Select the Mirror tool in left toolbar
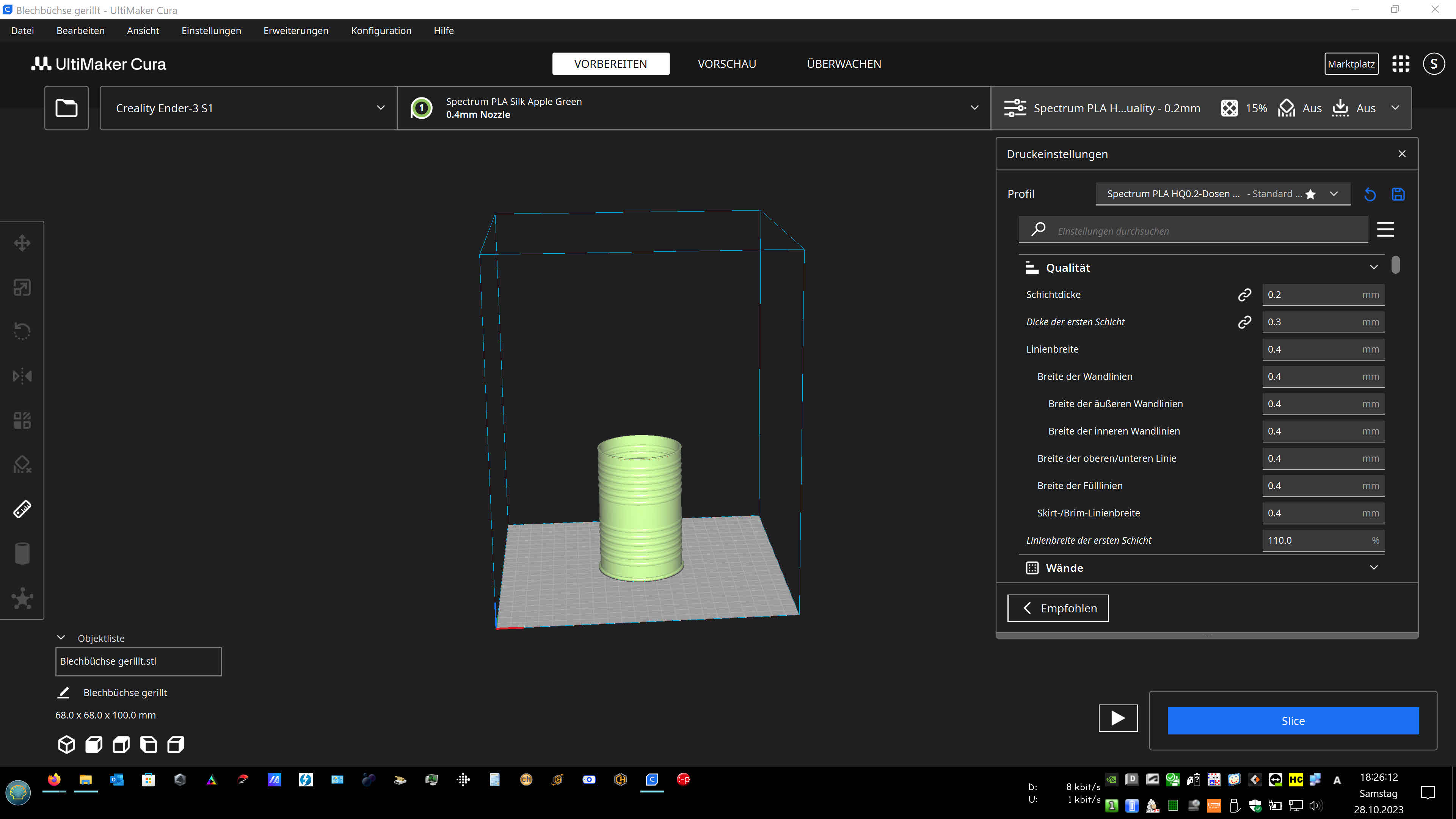This screenshot has height=819, width=1456. point(22,376)
